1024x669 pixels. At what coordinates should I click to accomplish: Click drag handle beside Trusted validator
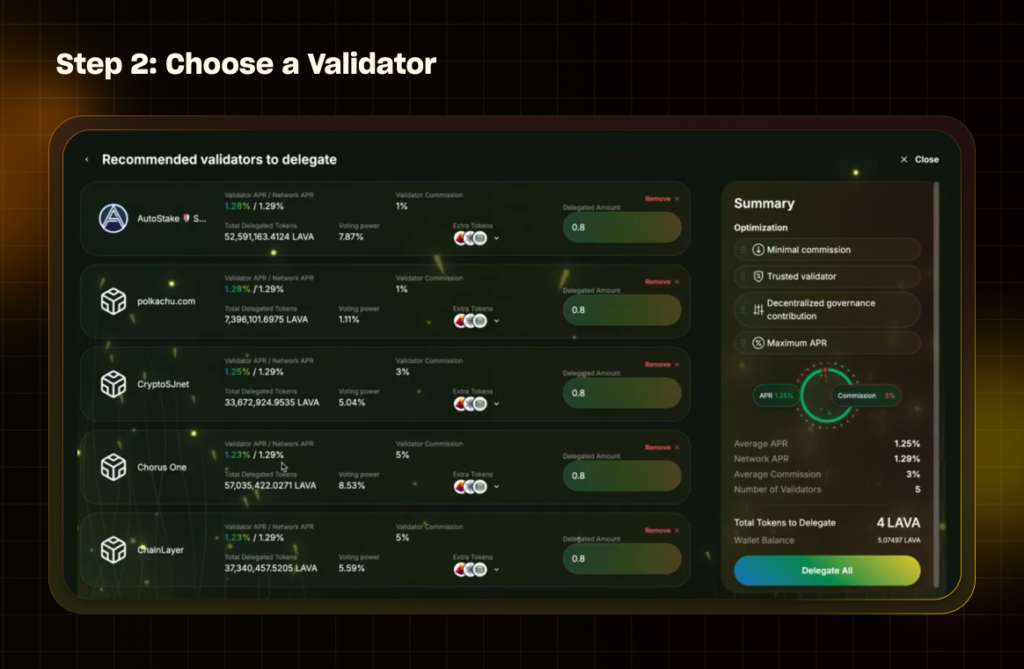click(743, 276)
